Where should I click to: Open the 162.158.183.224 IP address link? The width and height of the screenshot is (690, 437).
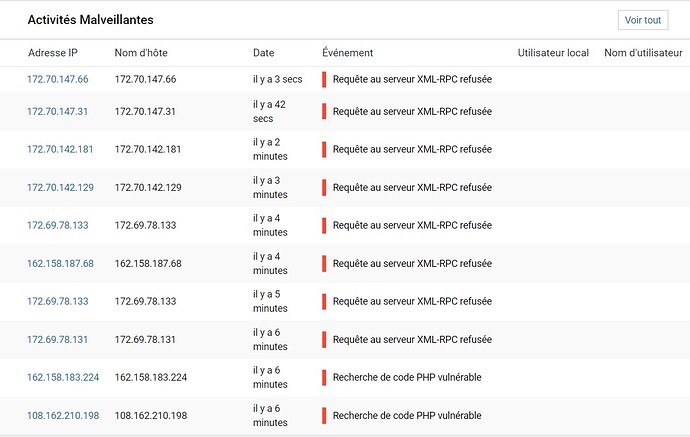[63, 377]
